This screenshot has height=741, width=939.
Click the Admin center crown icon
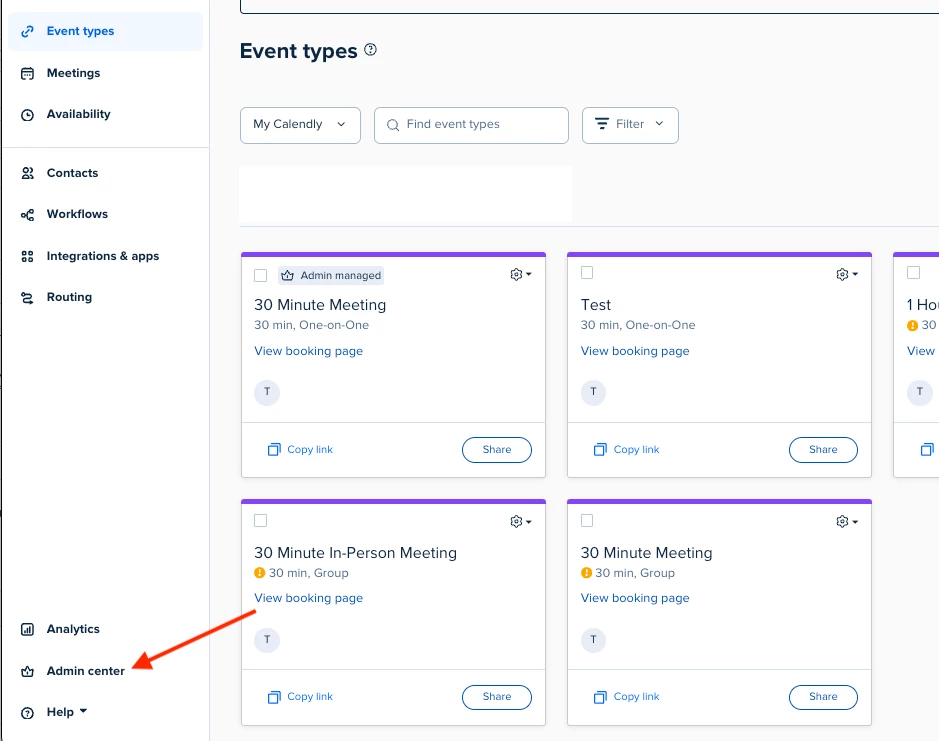(28, 672)
